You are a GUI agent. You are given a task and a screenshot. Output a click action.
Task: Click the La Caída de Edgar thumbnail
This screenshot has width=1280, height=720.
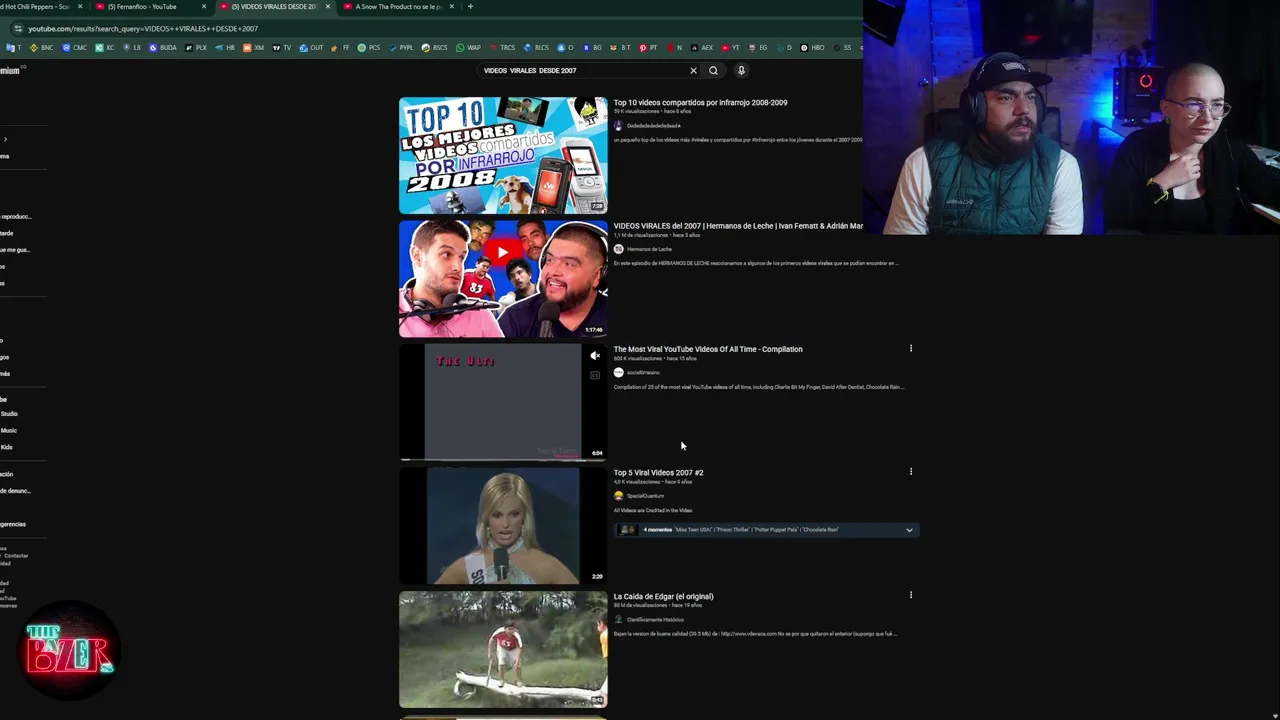503,649
